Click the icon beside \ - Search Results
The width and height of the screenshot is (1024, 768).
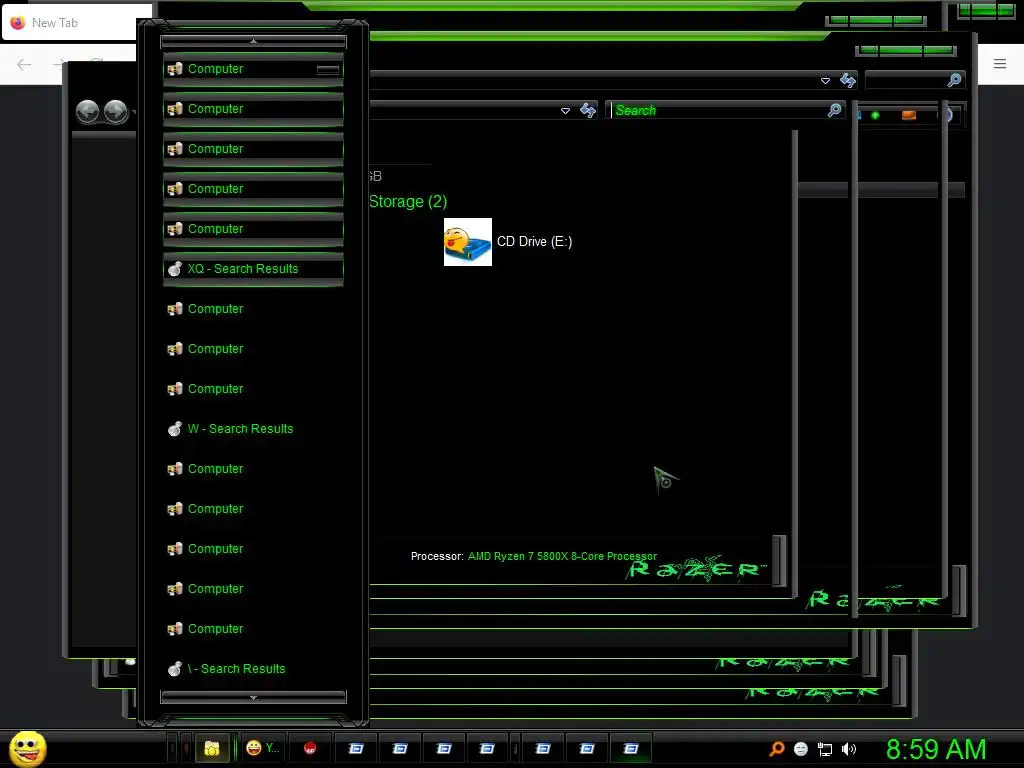[x=174, y=669]
